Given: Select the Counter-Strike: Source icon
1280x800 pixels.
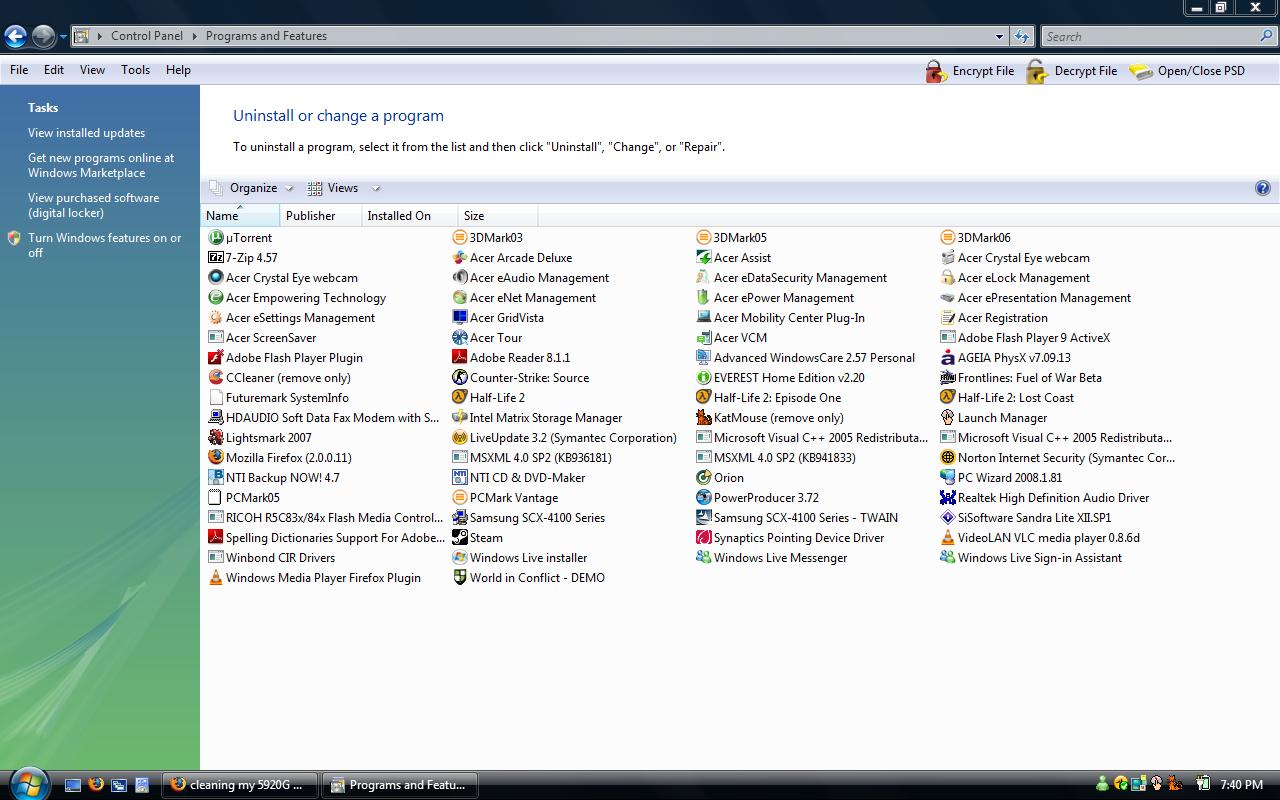Looking at the screenshot, I should 459,378.
